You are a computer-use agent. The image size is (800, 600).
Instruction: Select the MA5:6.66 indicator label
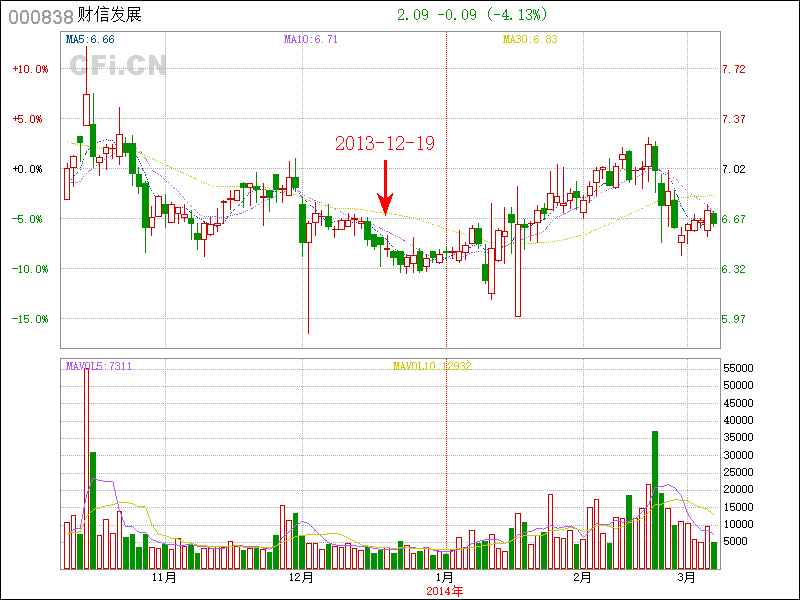pyautogui.click(x=90, y=39)
